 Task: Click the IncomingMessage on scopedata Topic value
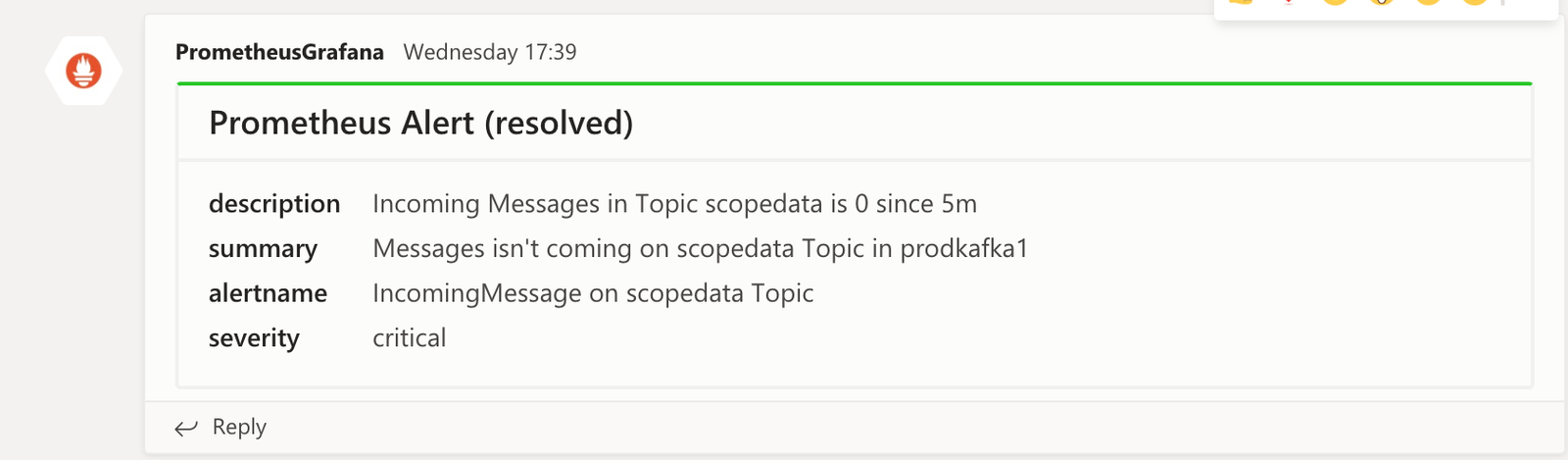[x=593, y=293]
